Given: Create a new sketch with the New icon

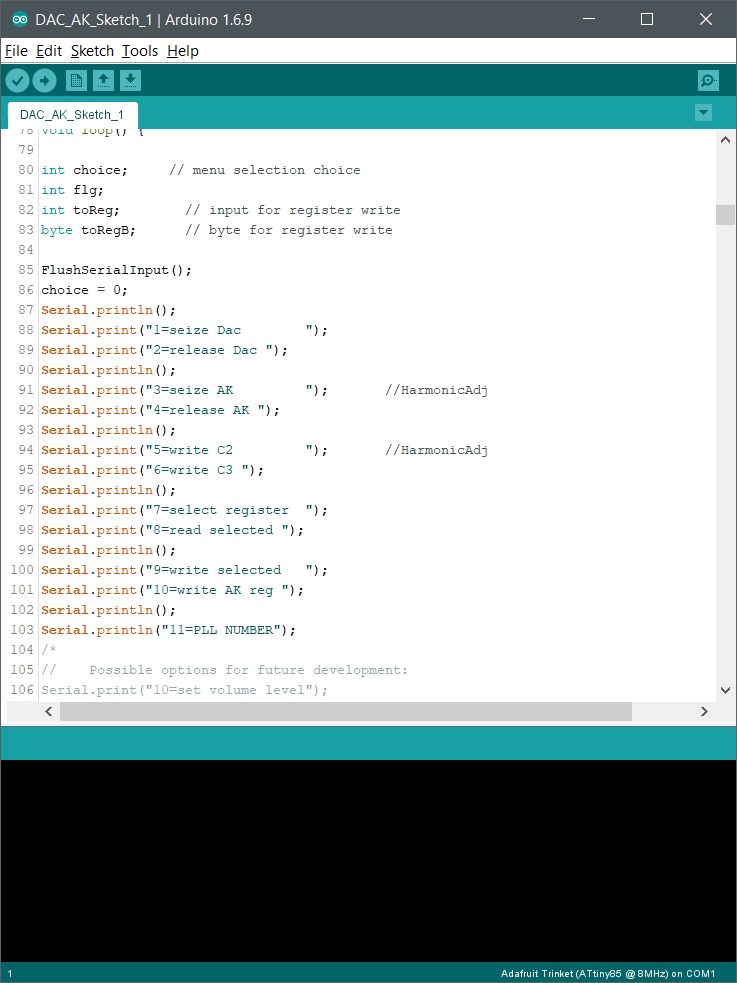Looking at the screenshot, I should pos(76,80).
